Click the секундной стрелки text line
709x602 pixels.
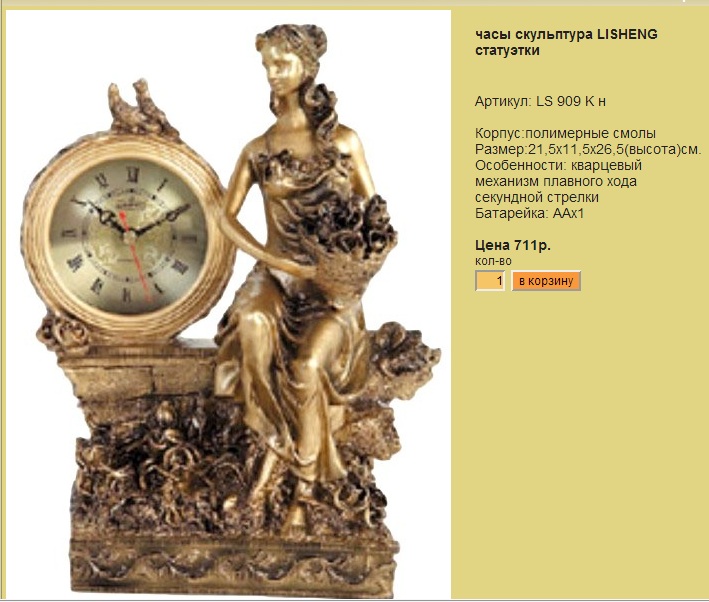[537, 197]
